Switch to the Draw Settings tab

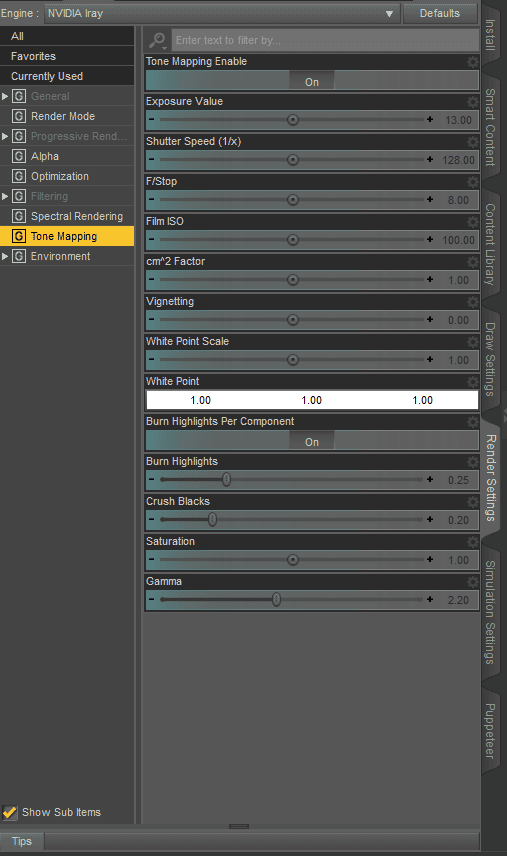coord(490,359)
